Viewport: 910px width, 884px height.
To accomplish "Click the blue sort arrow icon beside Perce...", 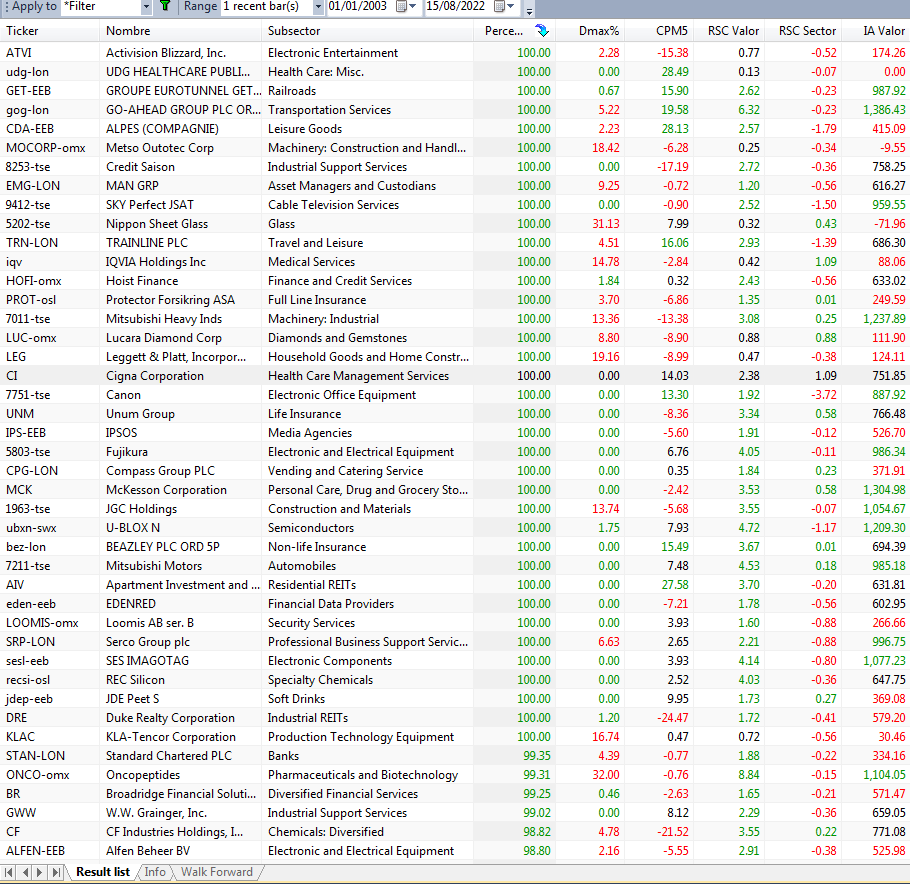I will 542,31.
